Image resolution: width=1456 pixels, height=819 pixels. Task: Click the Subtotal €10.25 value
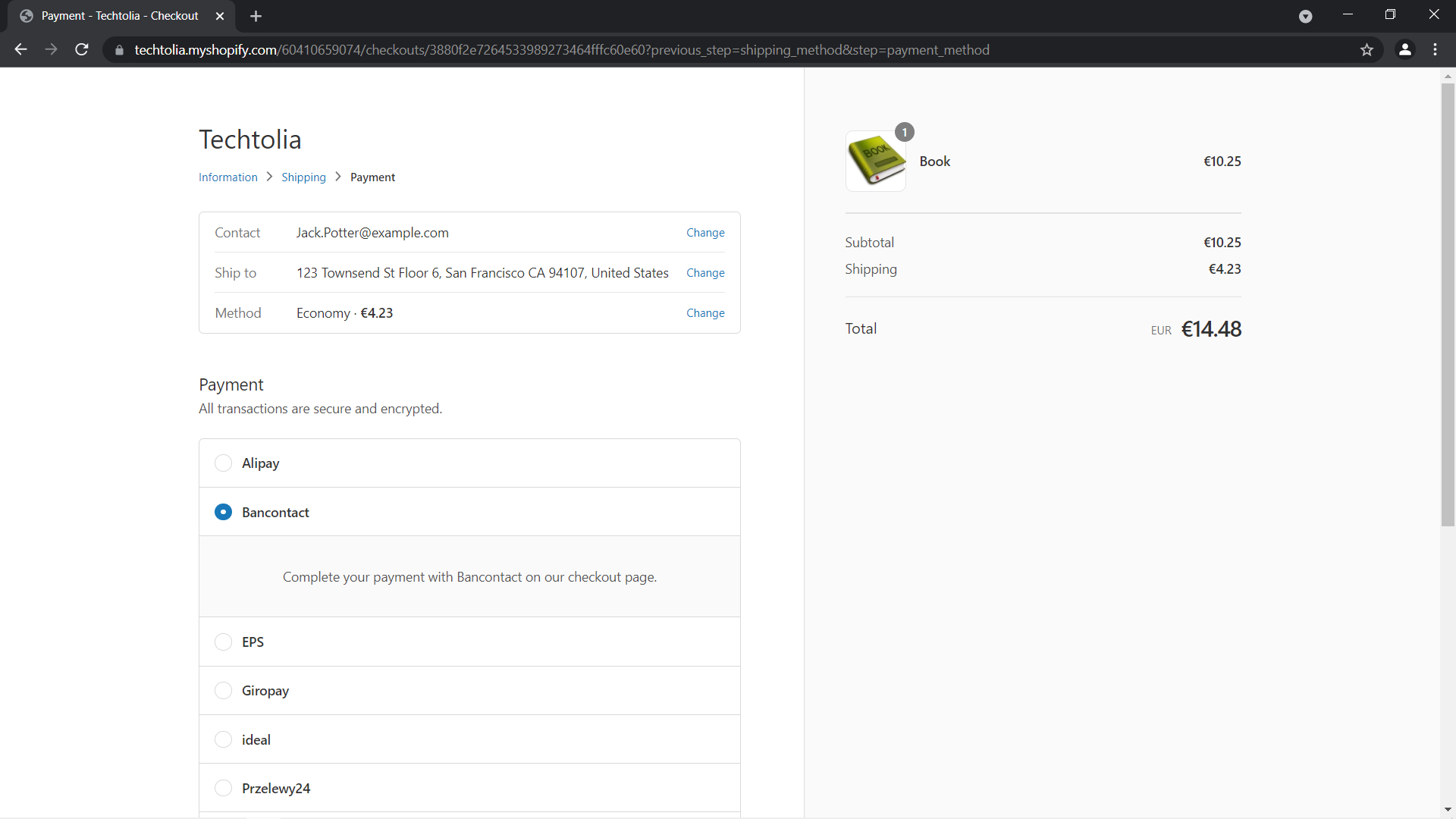[1222, 243]
